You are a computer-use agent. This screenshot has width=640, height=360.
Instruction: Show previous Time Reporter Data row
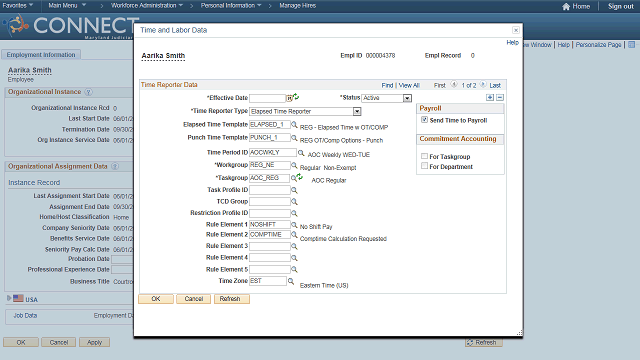(x=453, y=84)
